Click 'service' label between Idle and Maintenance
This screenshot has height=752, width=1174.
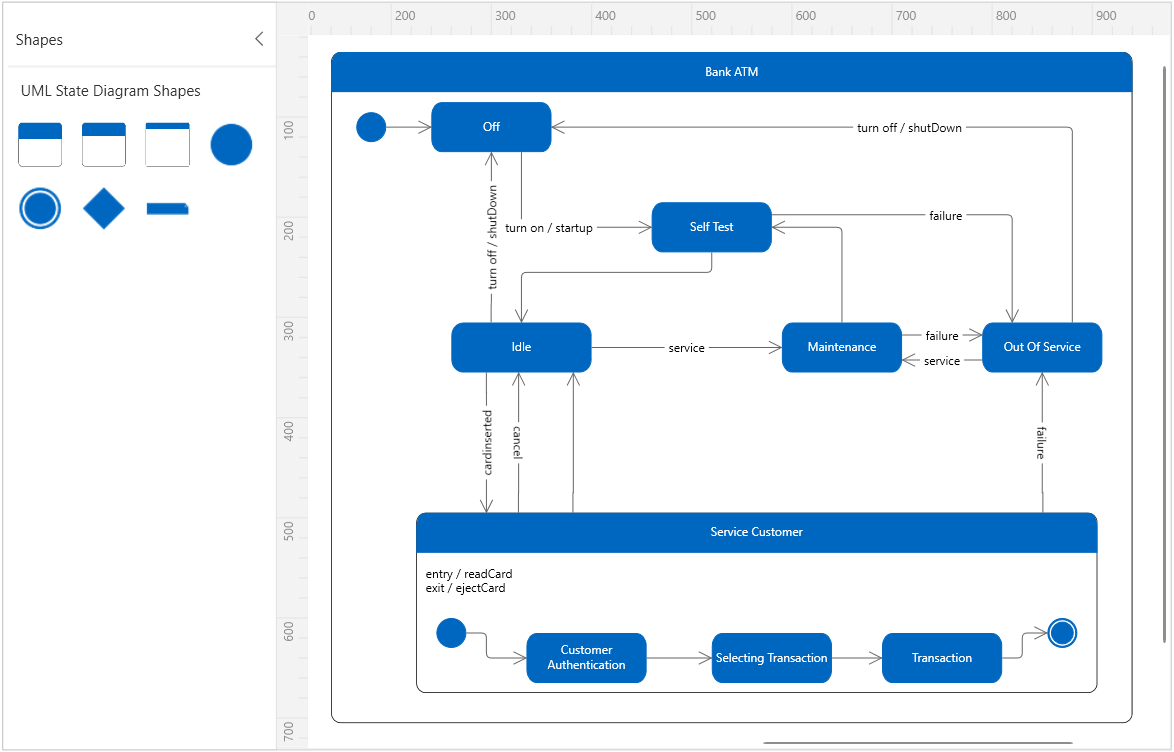pyautogui.click(x=687, y=348)
